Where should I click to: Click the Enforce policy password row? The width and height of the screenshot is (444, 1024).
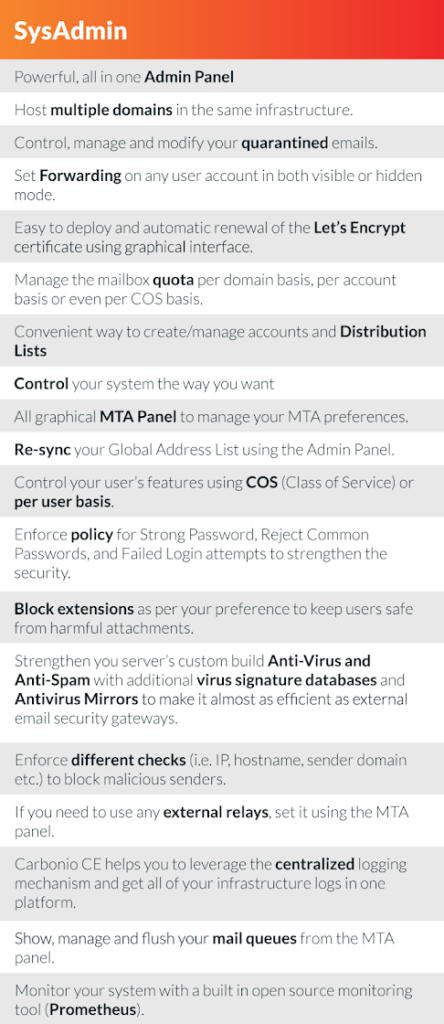click(x=222, y=554)
